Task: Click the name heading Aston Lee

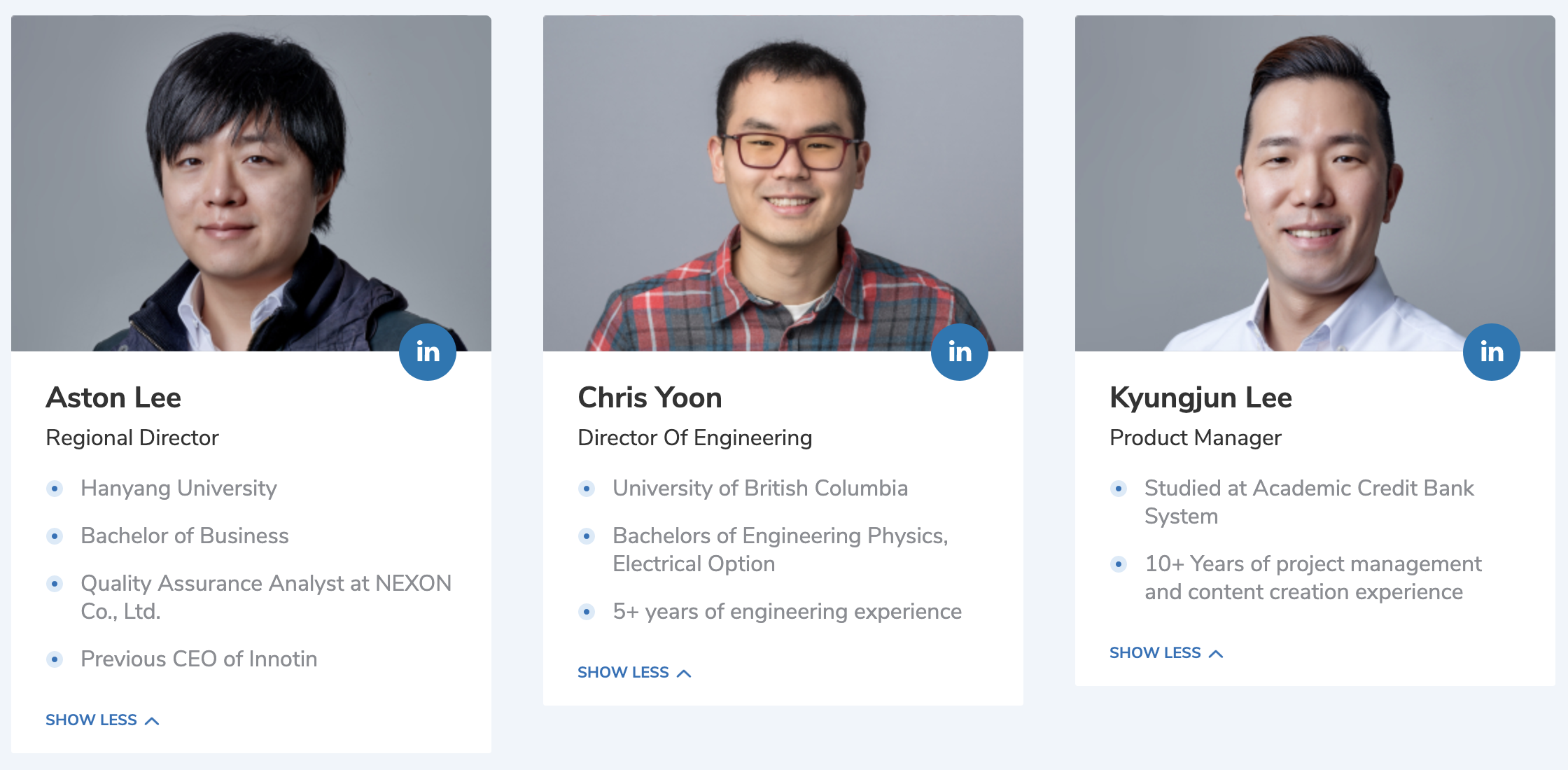Action: coord(113,398)
